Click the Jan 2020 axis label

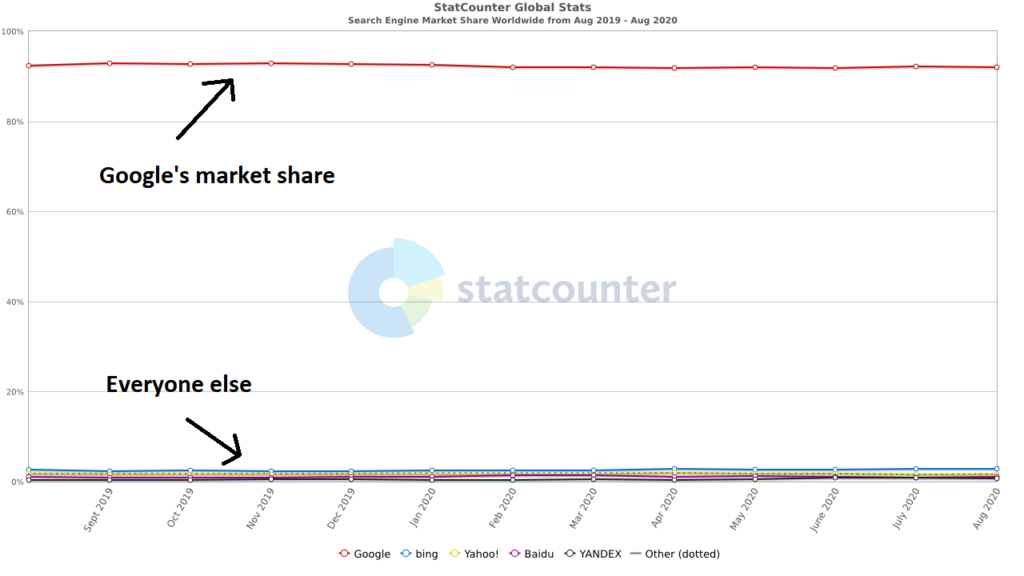tap(422, 508)
